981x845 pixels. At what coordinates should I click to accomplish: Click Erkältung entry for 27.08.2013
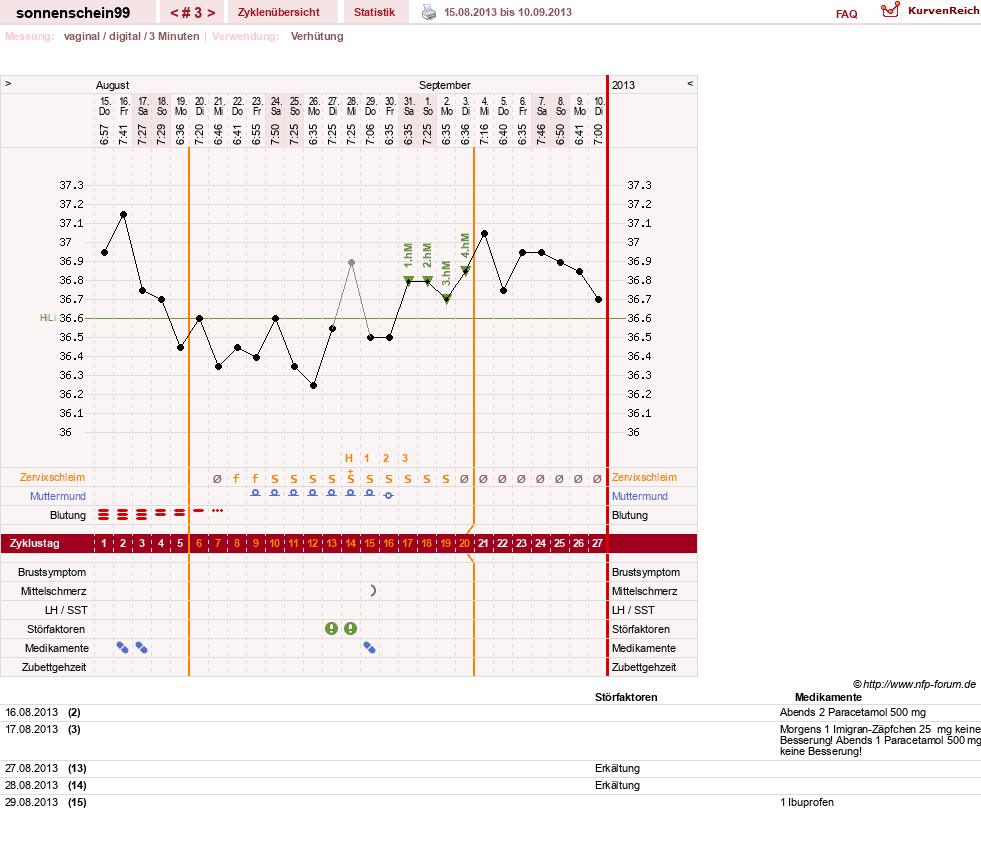click(617, 768)
